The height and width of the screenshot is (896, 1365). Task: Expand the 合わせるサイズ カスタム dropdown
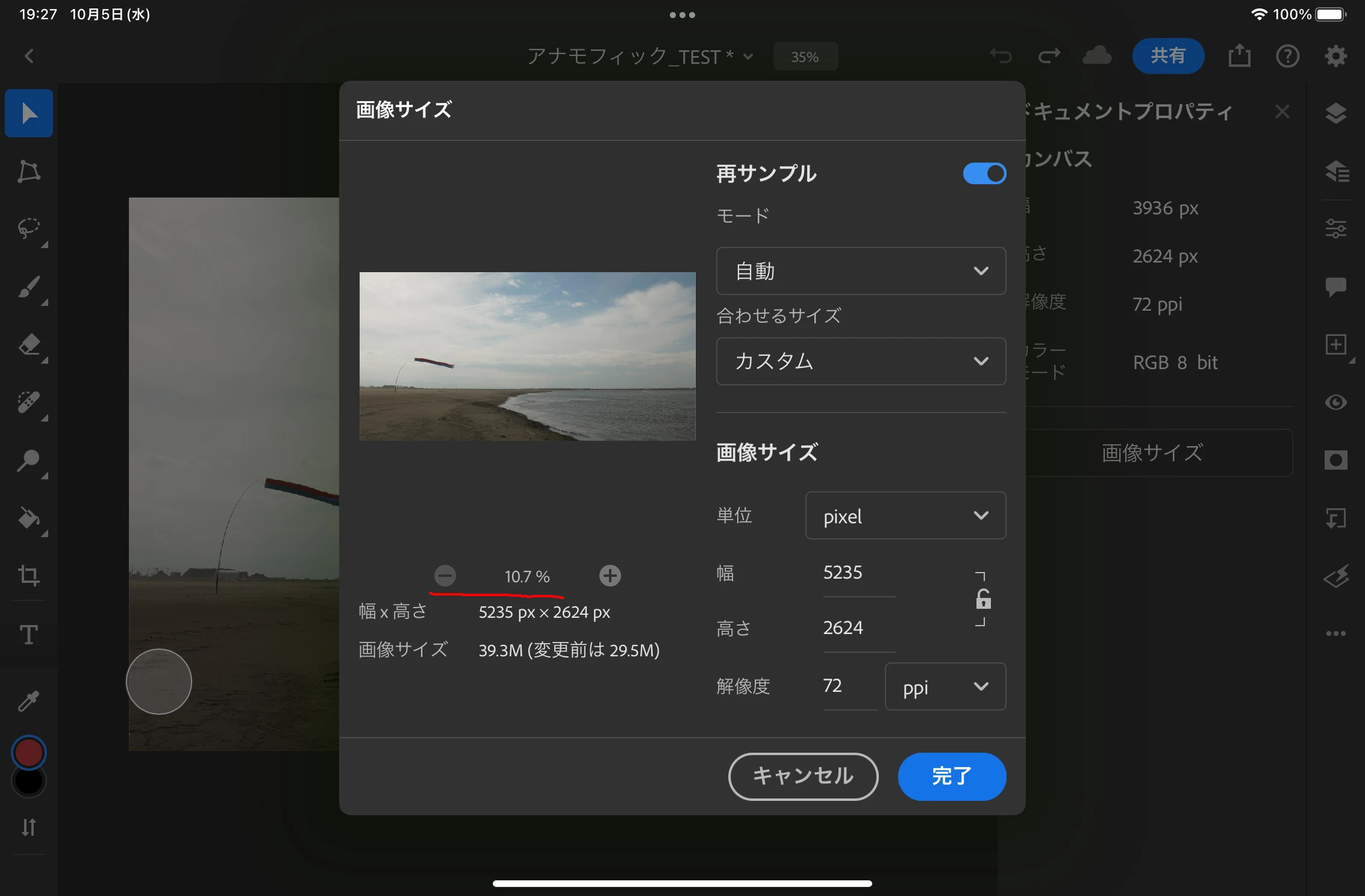861,361
